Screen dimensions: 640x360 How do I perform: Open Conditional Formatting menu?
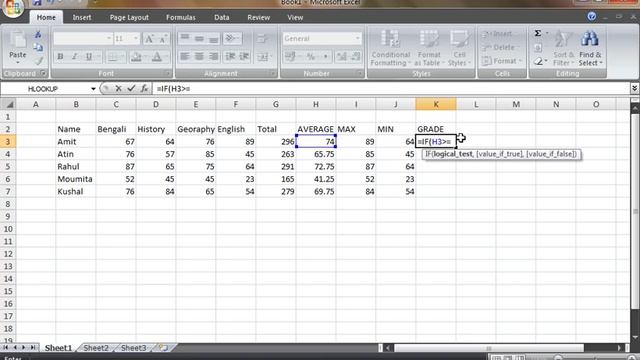(390, 48)
